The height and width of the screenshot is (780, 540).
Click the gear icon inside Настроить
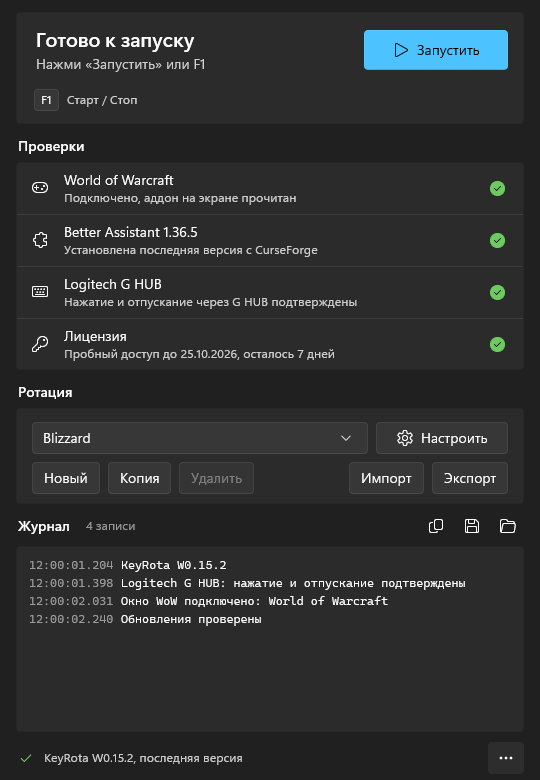tap(405, 438)
